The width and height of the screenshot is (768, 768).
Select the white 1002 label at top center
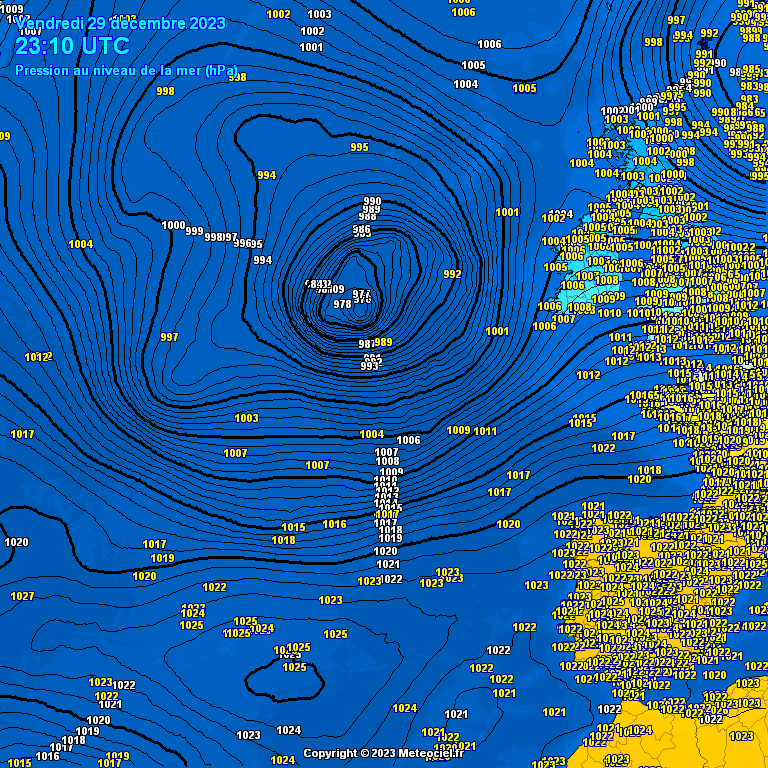312,31
